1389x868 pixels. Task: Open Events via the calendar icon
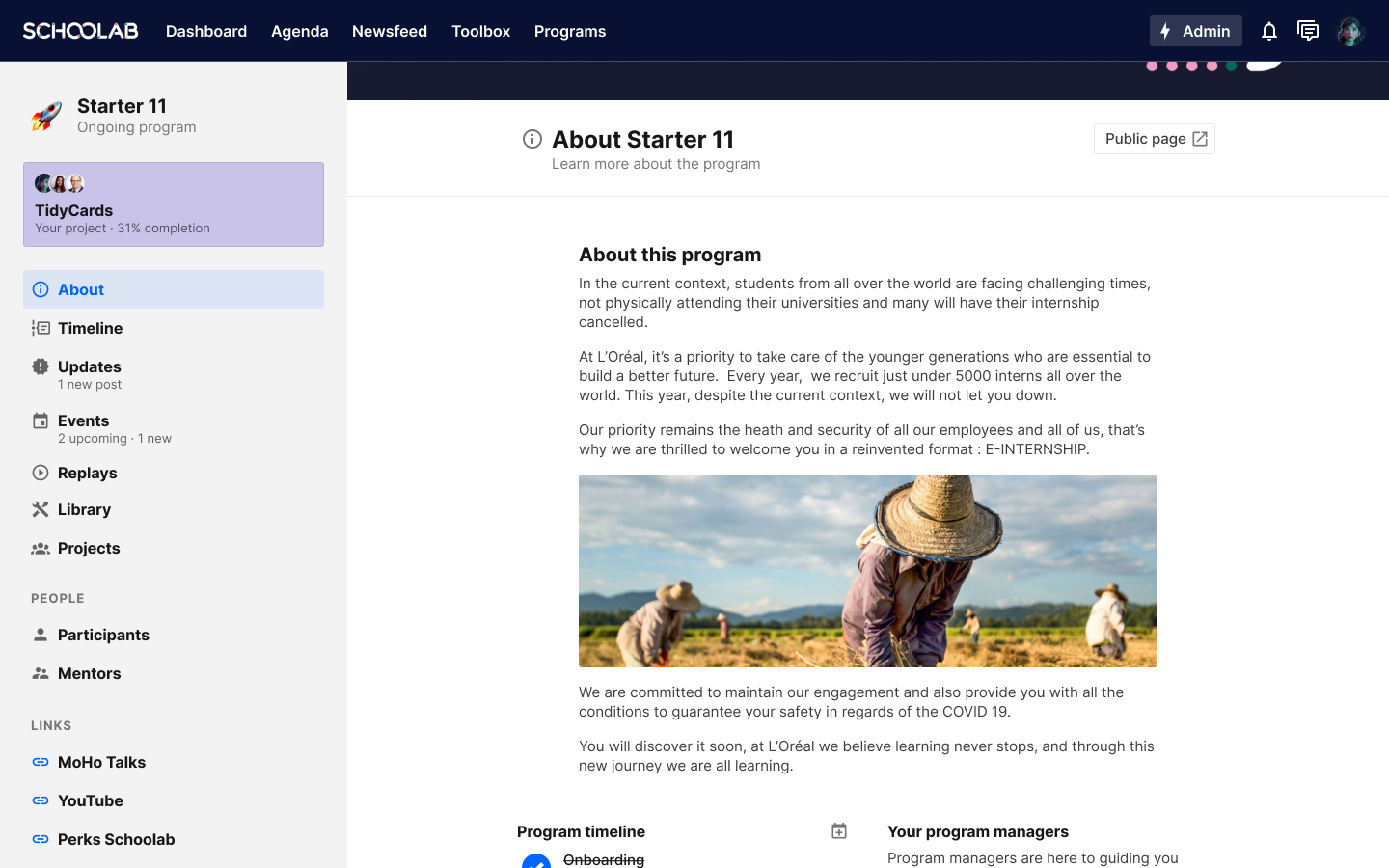pyautogui.click(x=40, y=420)
